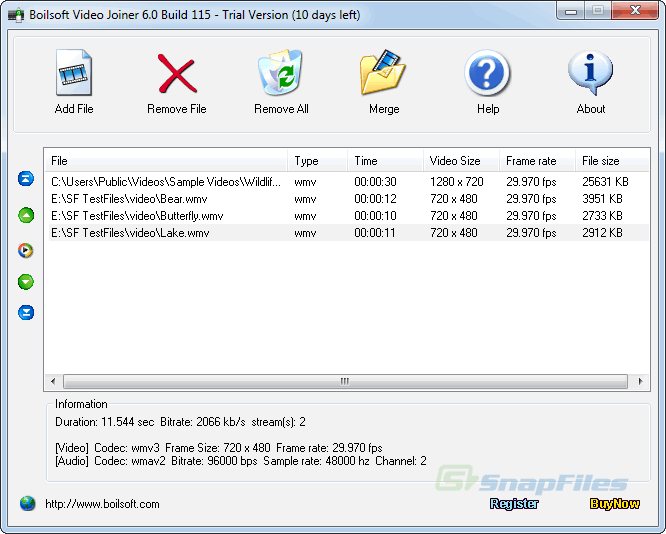Click the 2733 KB file size cell
This screenshot has width=666, height=534.
click(602, 216)
